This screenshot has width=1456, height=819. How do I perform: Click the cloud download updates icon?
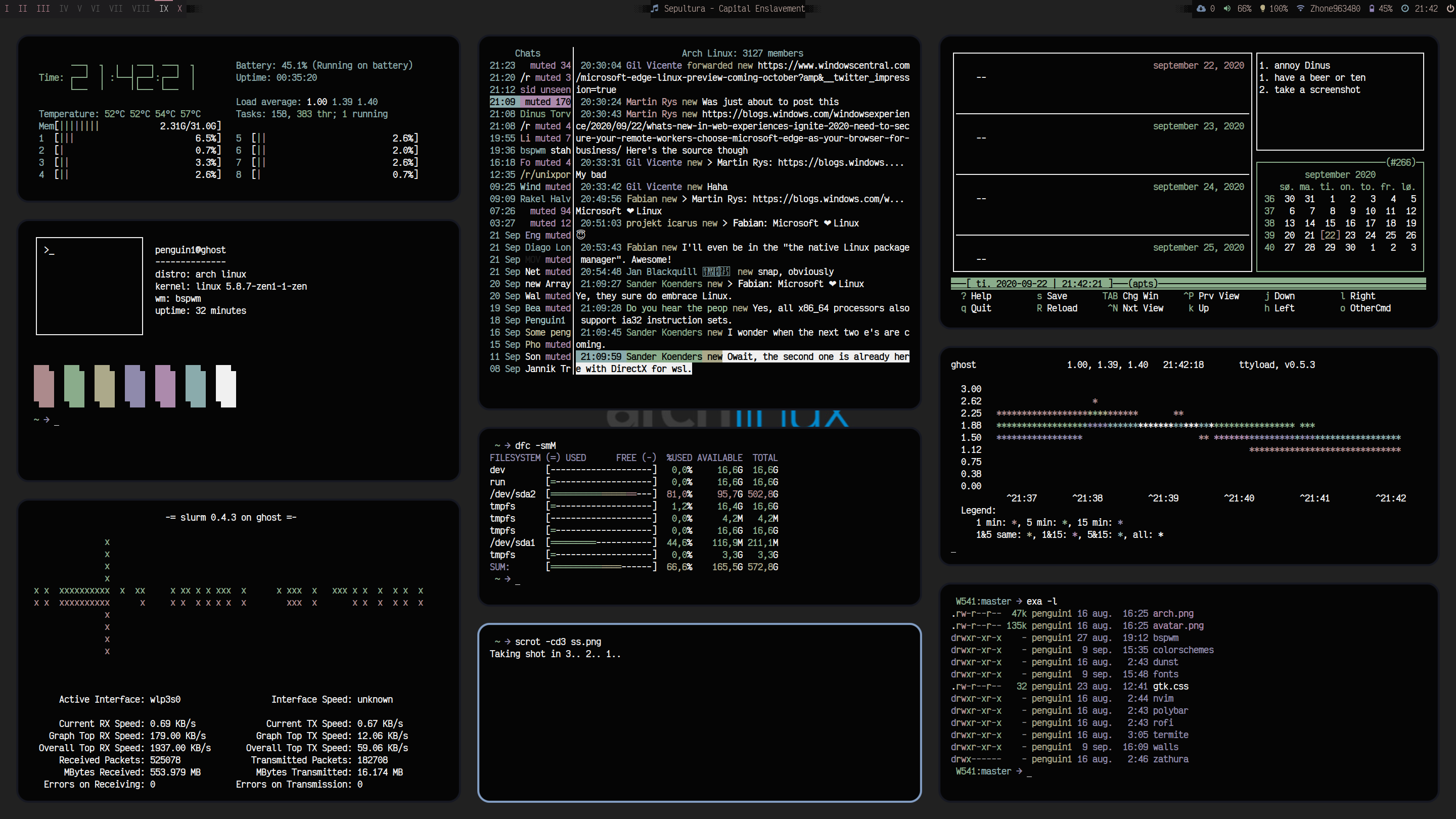1201,9
